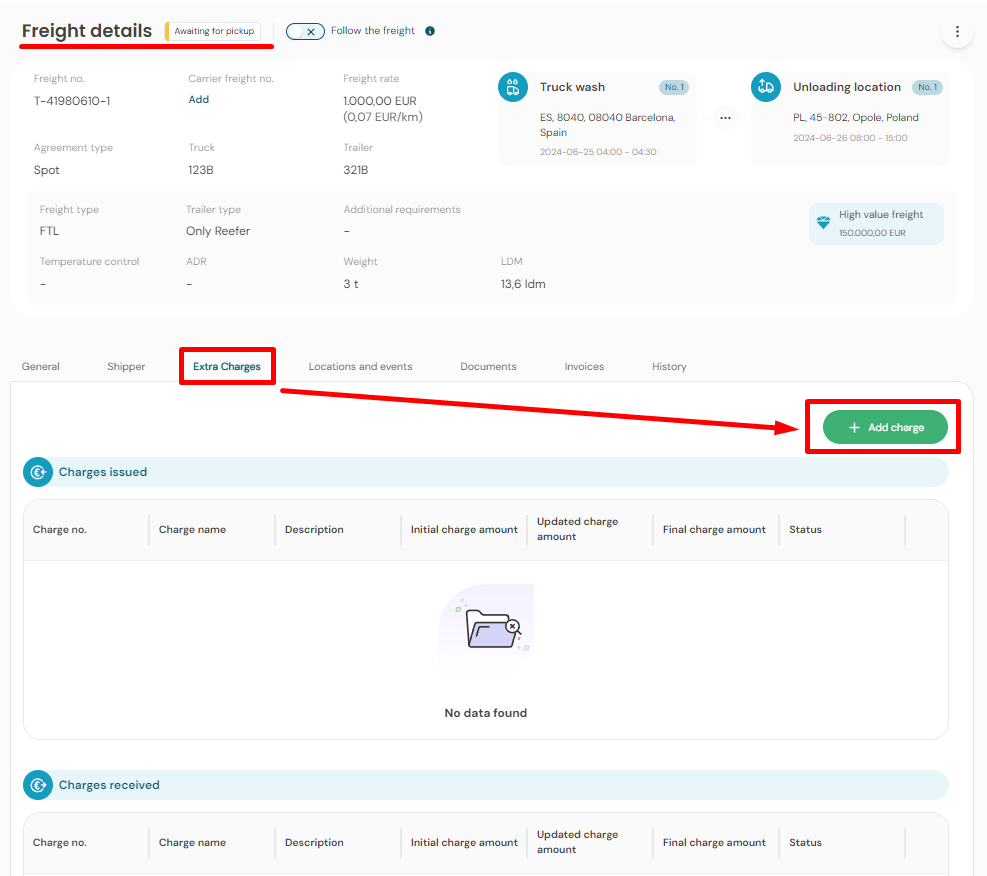Switch to the Documents tab

coord(488,366)
